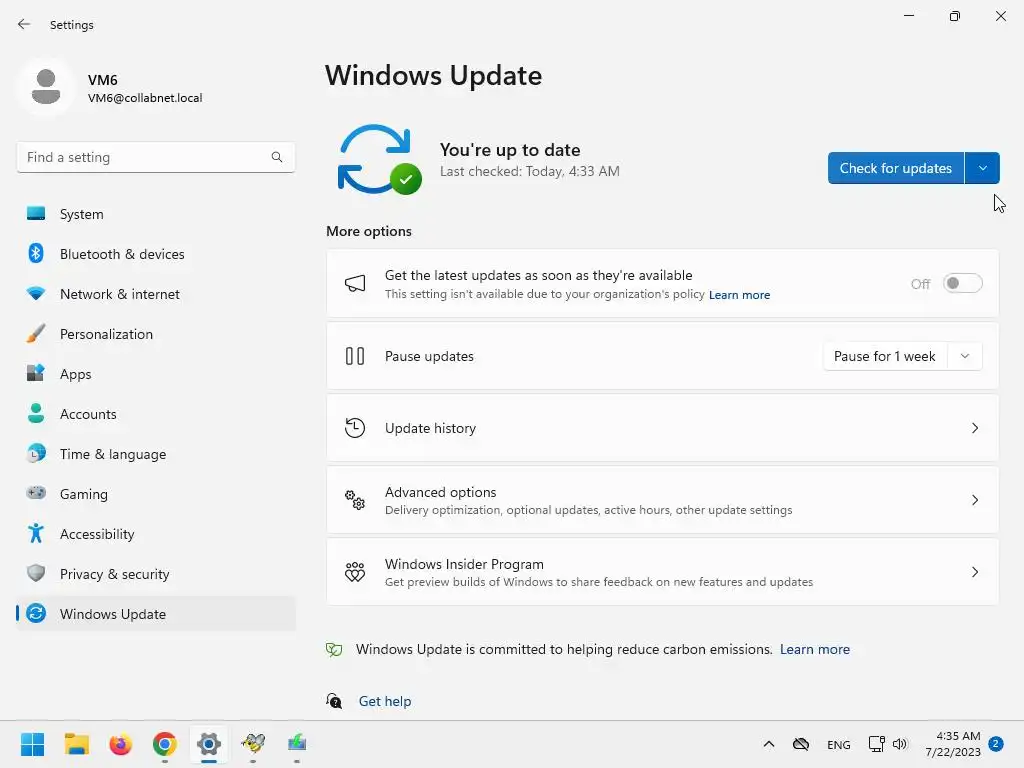The width and height of the screenshot is (1024, 768).
Task: Open Check for updates dropdown arrow
Action: pos(982,168)
